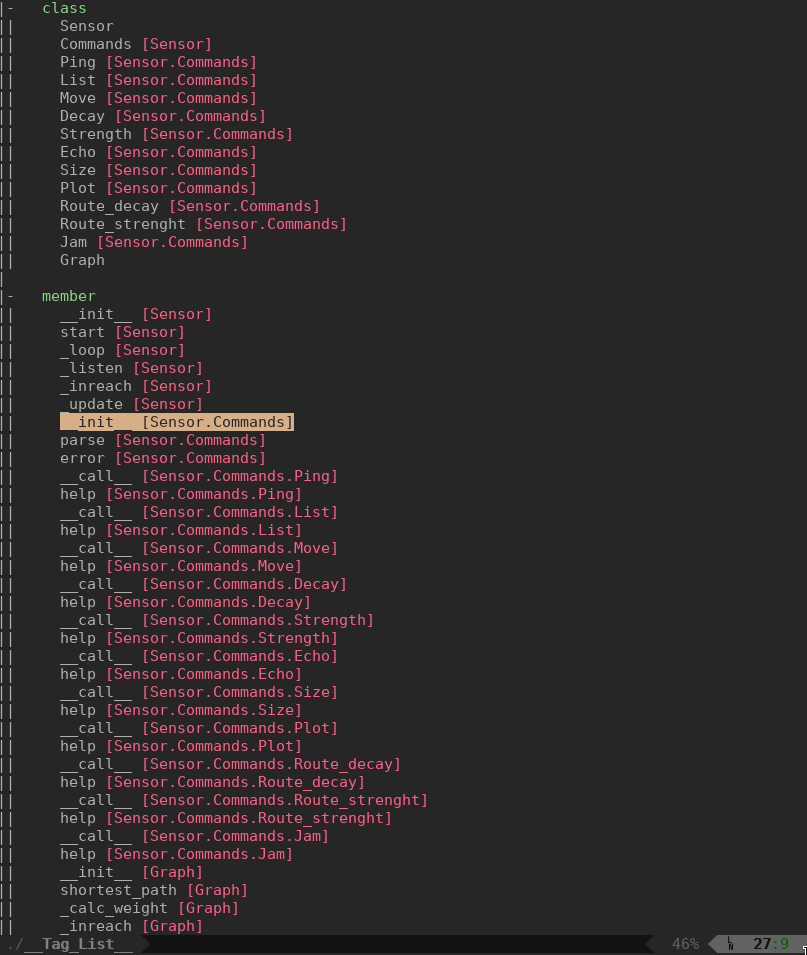Jump to Jam [Sensor.Commands] class
Viewport: 807px width, 955px height.
pos(153,242)
